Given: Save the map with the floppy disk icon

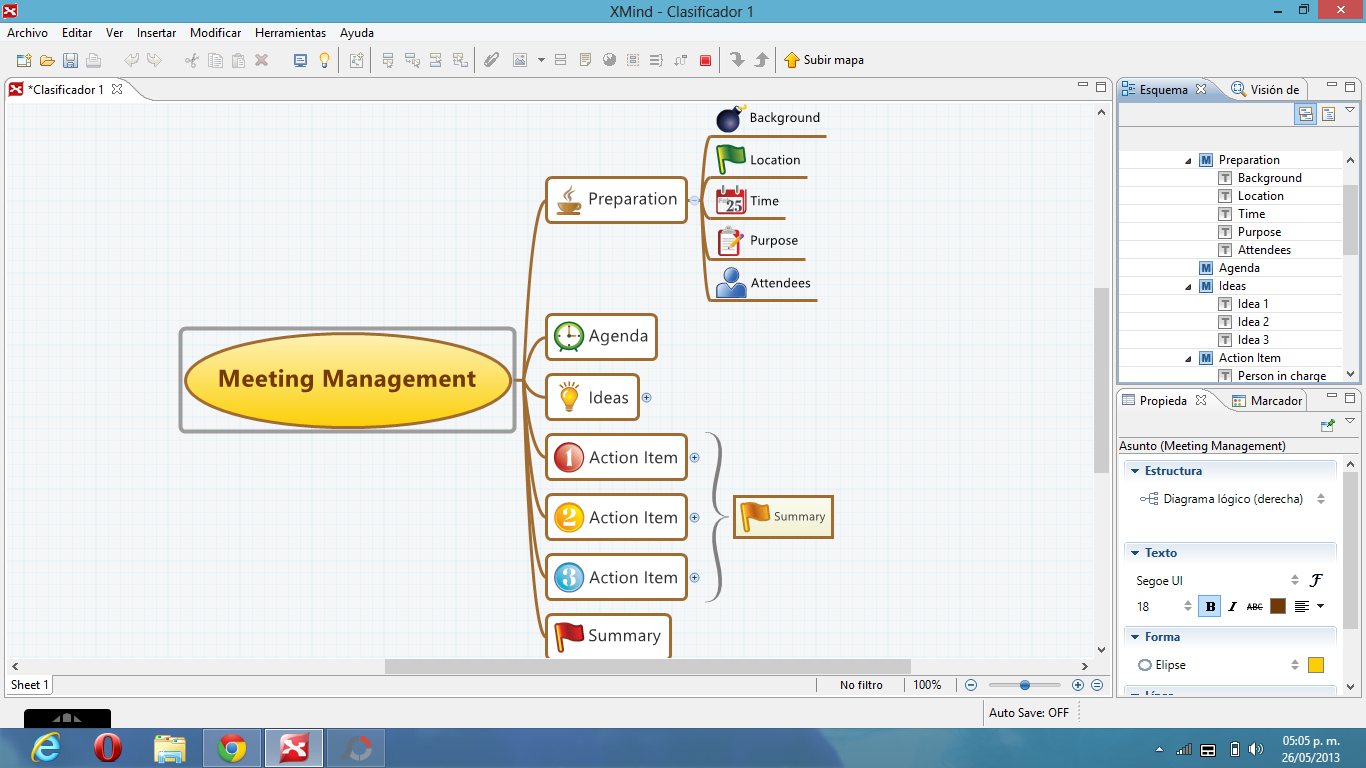Looking at the screenshot, I should 70,60.
